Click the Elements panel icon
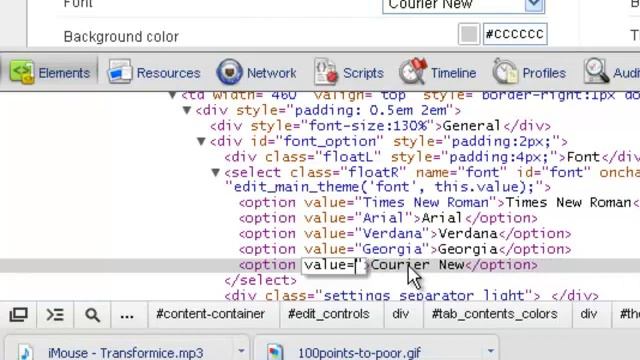Screen dimensions: 640x360 (x=22, y=72)
